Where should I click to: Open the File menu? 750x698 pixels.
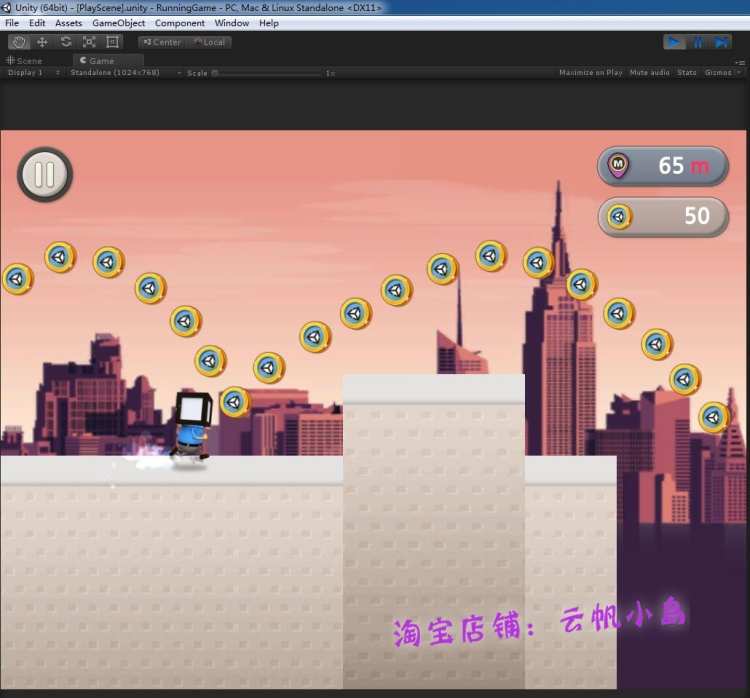pyautogui.click(x=12, y=23)
